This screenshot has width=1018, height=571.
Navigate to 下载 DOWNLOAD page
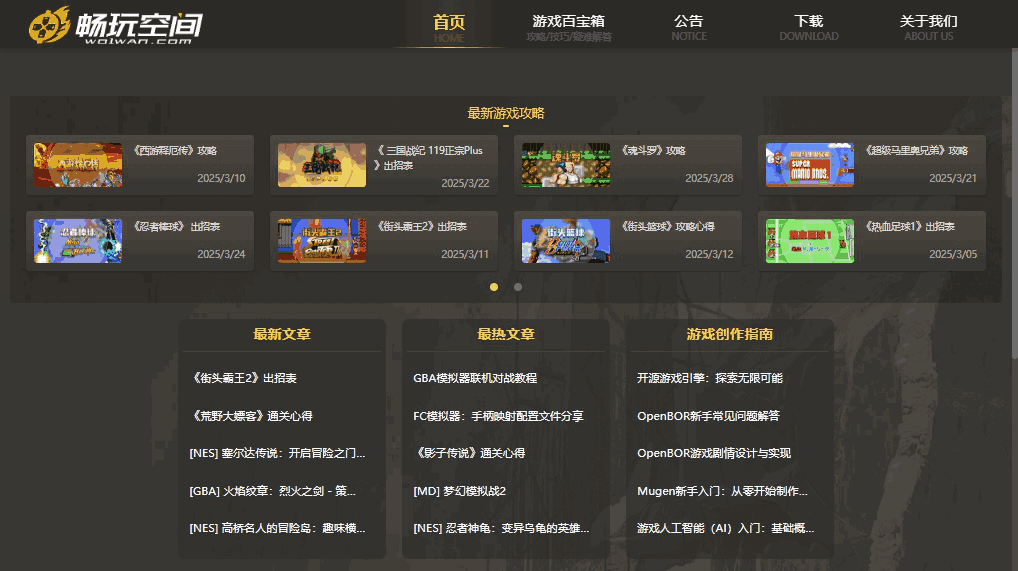coord(808,26)
